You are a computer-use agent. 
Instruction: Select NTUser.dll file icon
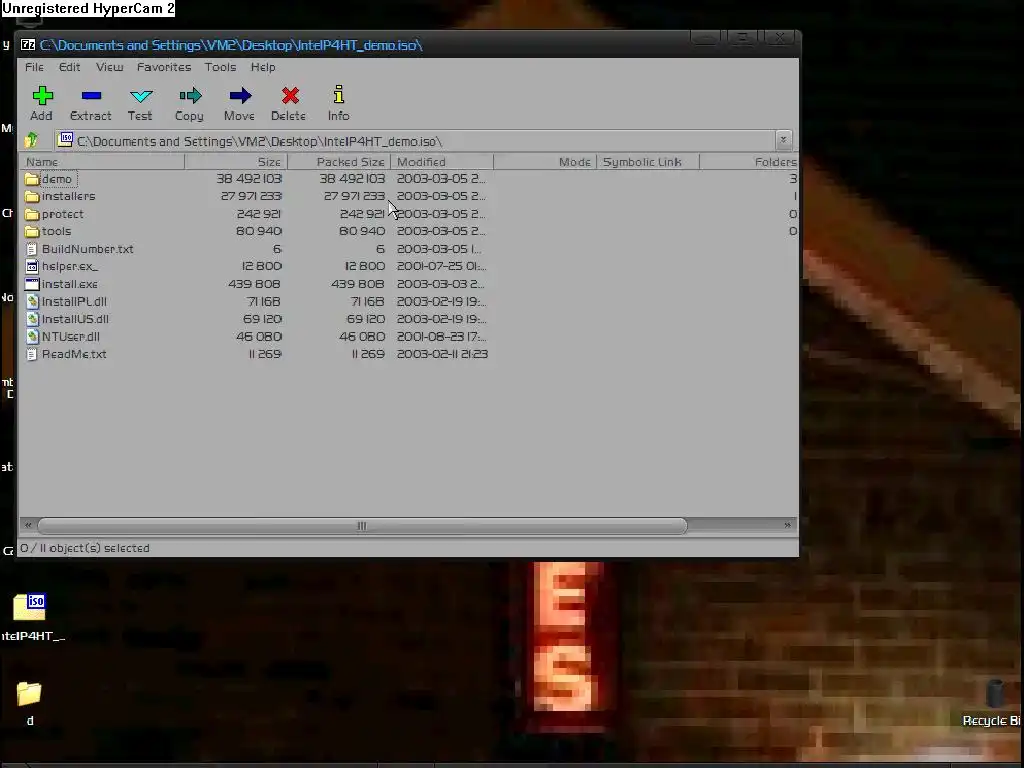coord(32,337)
